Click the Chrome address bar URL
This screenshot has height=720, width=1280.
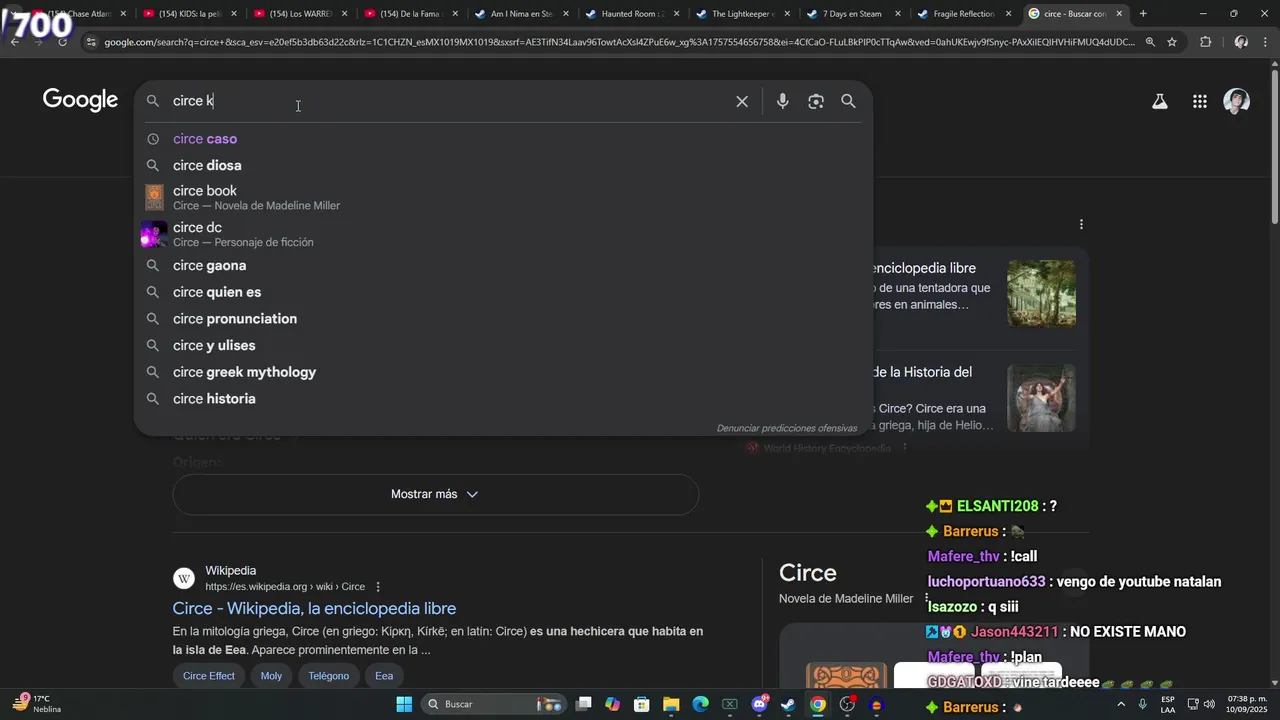[620, 42]
